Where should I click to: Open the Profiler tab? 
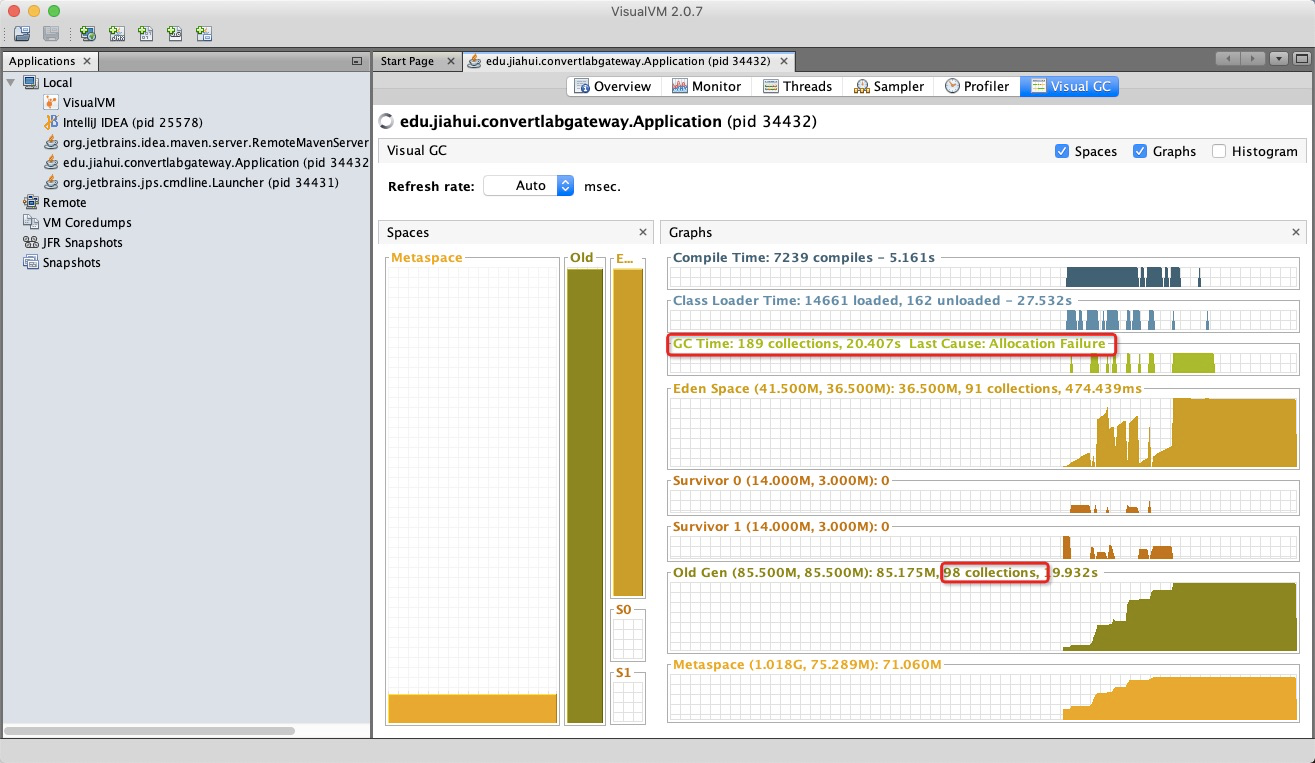[976, 87]
